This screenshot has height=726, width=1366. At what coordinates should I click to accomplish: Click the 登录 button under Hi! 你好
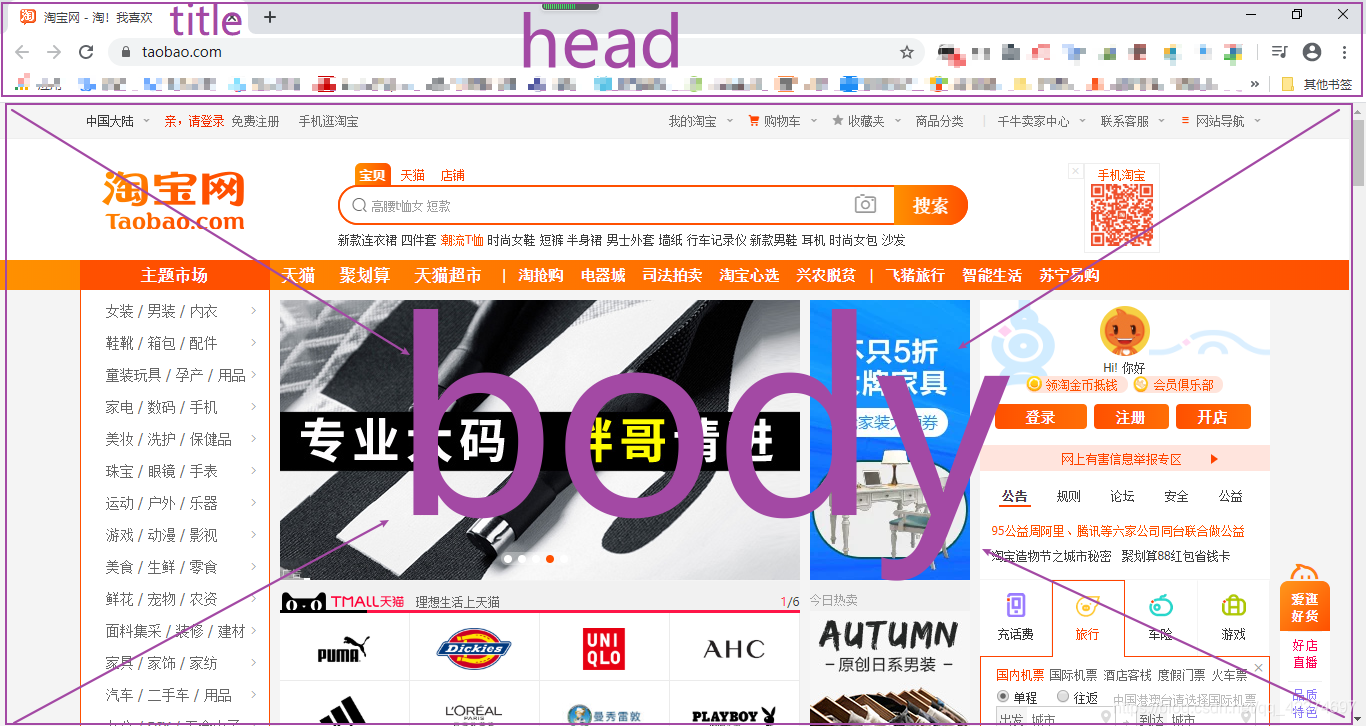[1040, 417]
